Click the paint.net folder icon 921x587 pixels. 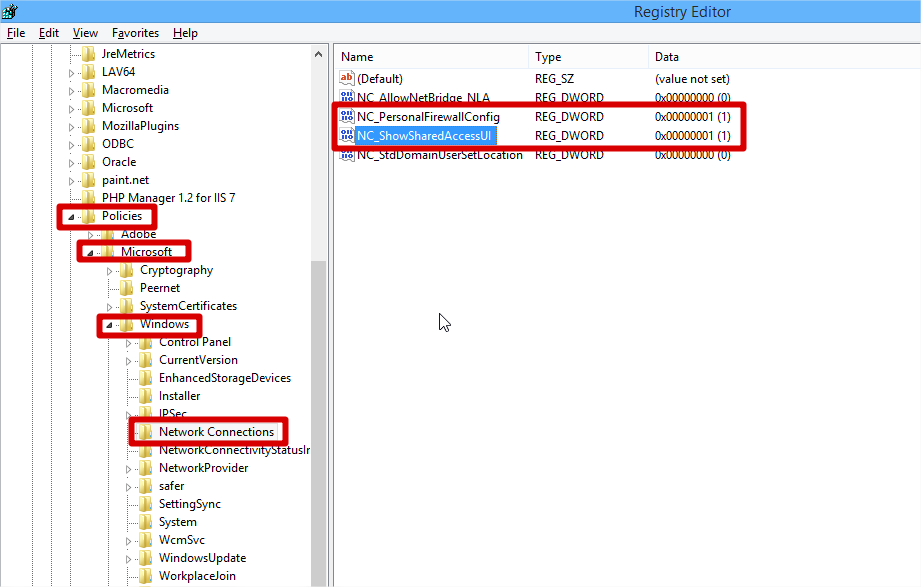coord(89,180)
